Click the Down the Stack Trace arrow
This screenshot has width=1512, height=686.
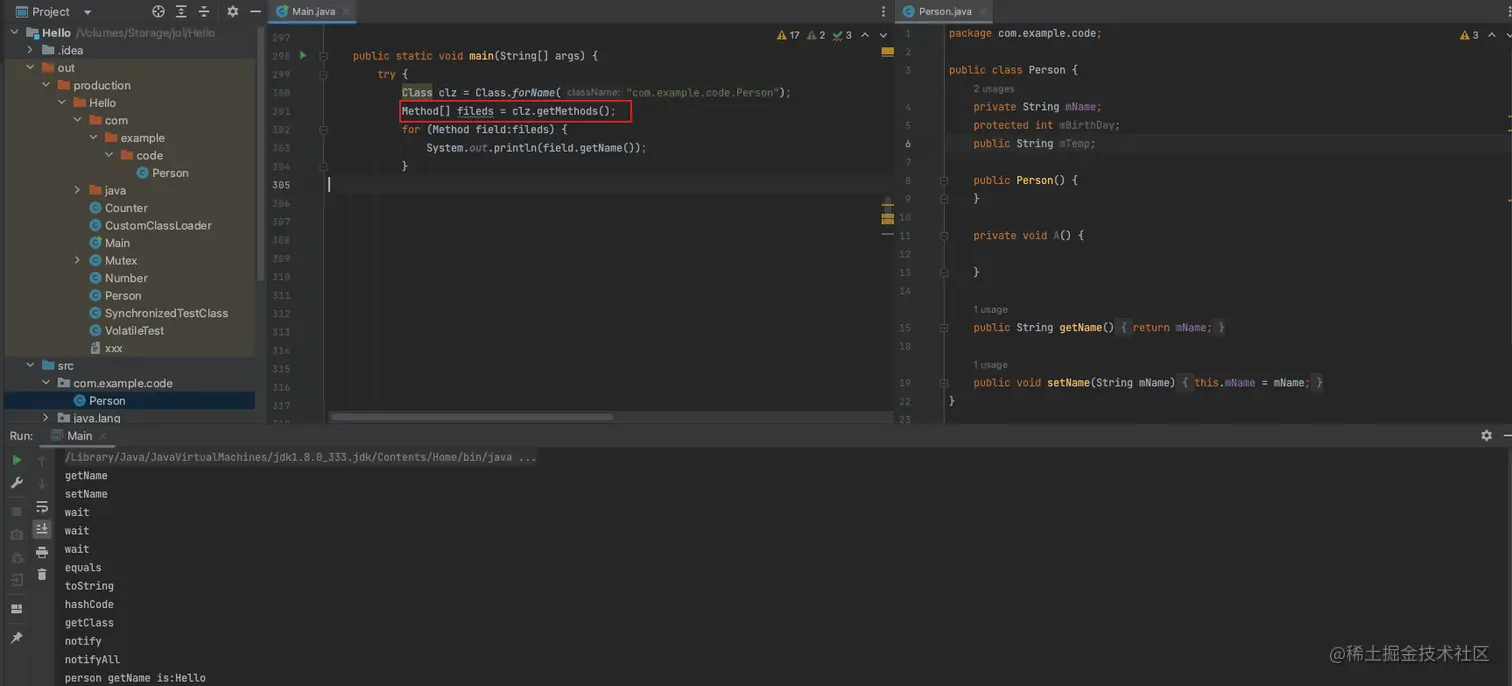42,483
